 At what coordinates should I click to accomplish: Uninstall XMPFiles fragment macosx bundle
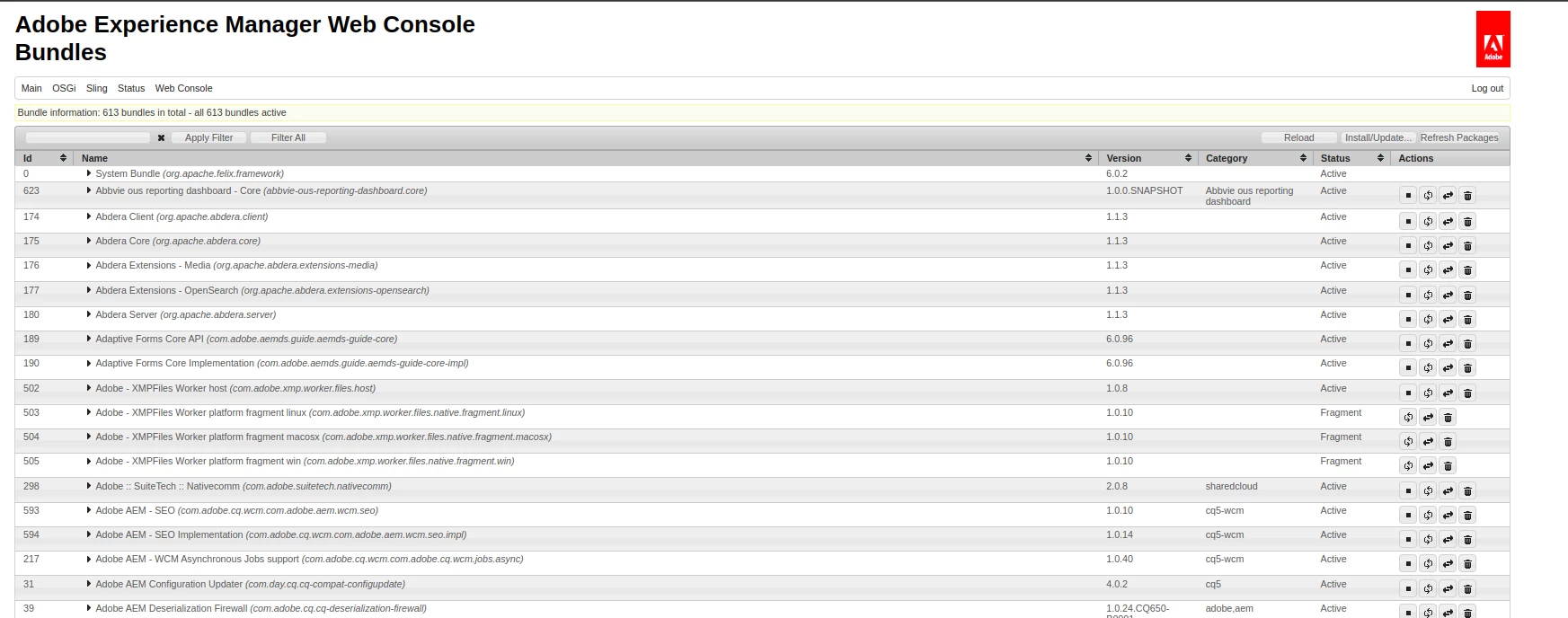pyautogui.click(x=1448, y=442)
